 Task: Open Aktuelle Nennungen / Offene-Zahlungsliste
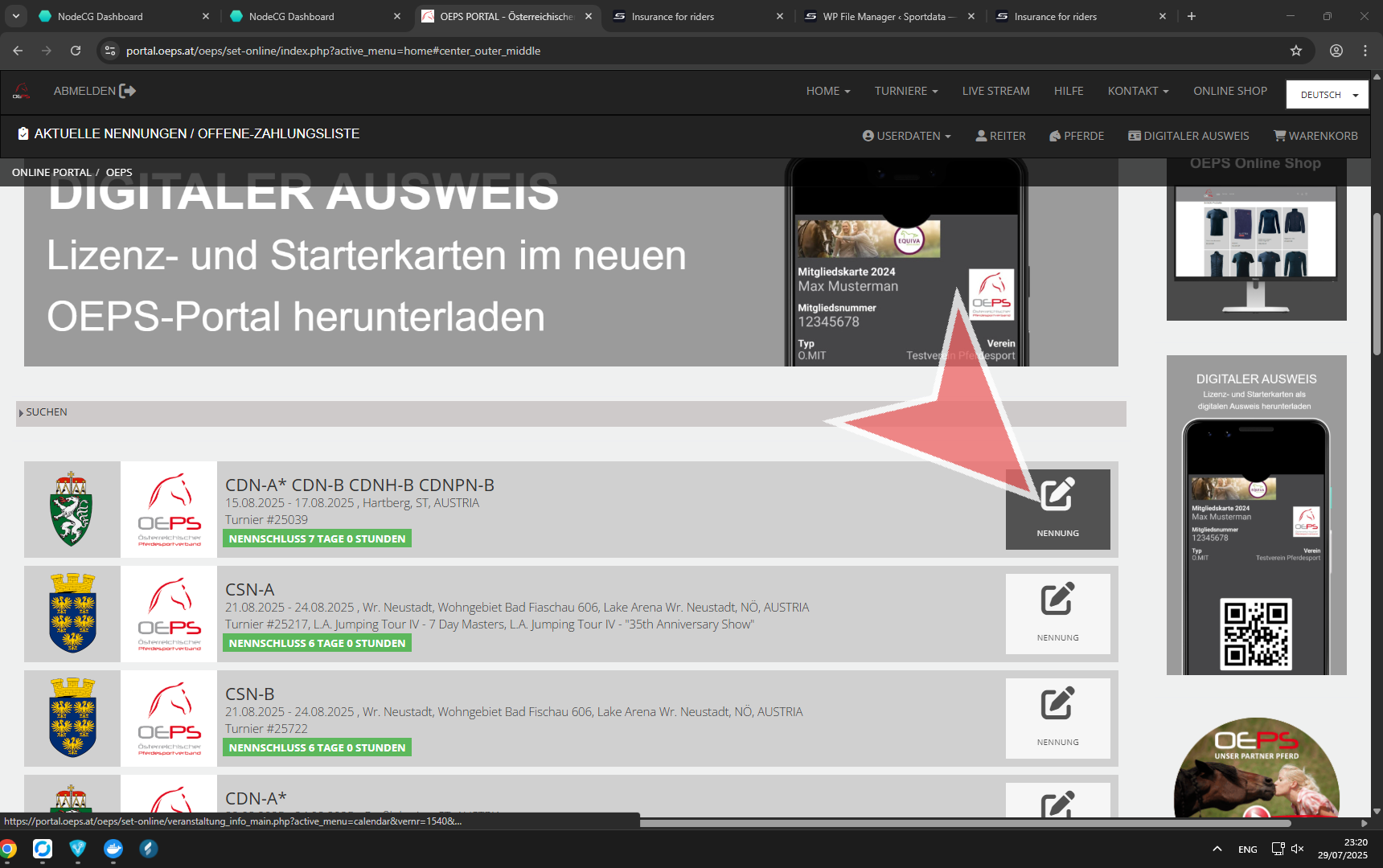point(189,133)
